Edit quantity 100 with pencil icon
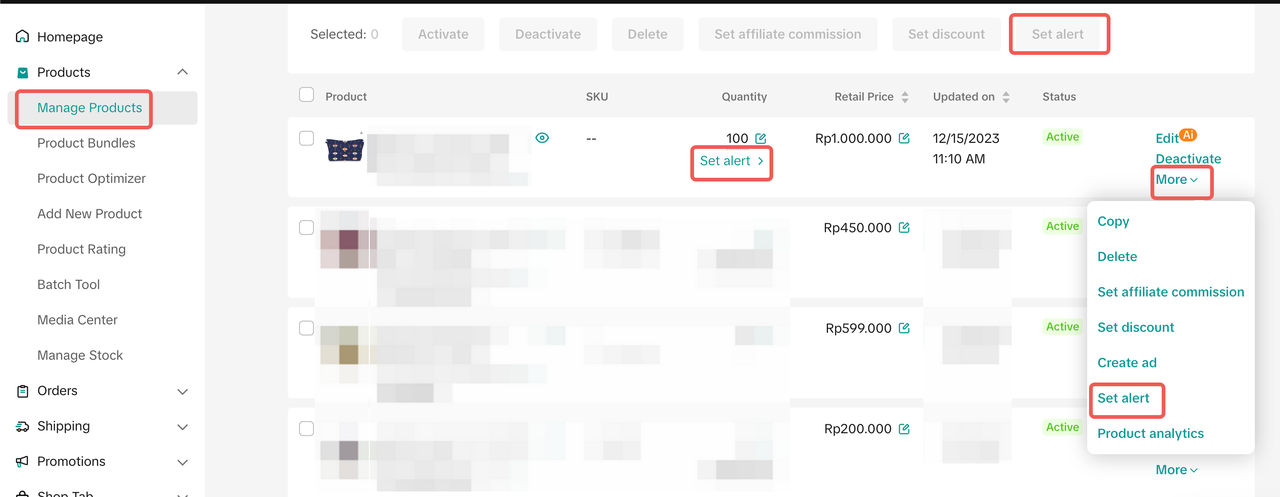 761,139
